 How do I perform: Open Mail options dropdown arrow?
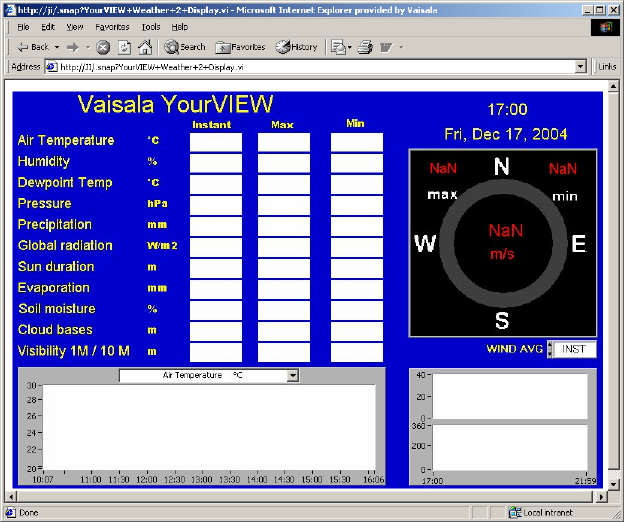point(350,47)
